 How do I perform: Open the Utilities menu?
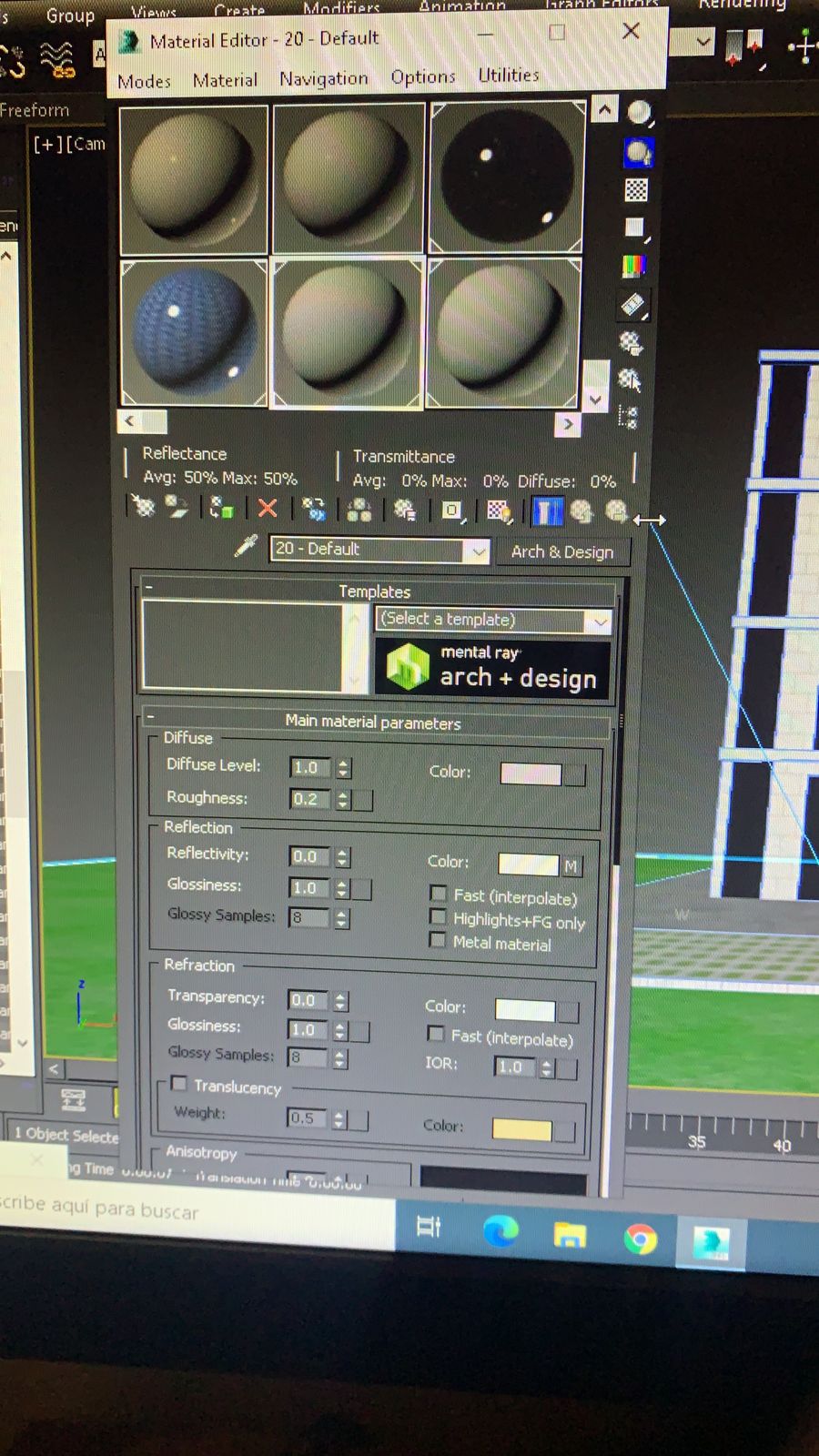[x=509, y=75]
